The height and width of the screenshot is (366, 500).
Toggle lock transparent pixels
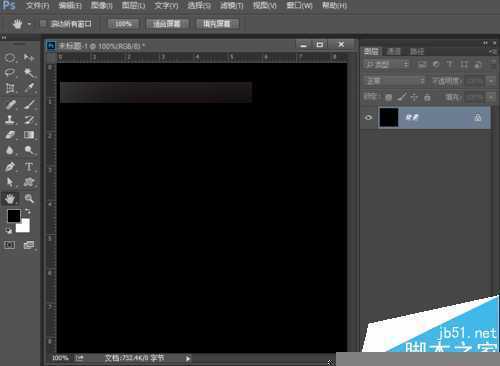pyautogui.click(x=388, y=97)
